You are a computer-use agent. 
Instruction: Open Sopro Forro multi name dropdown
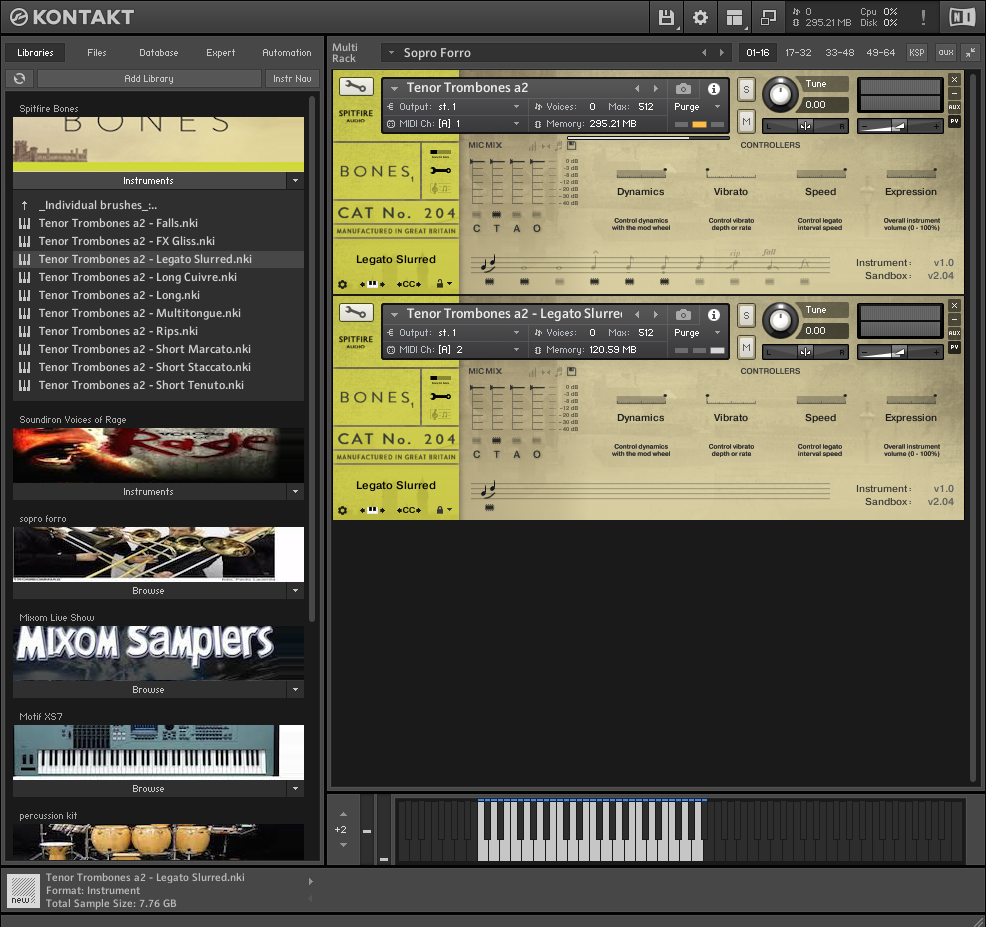(x=391, y=52)
